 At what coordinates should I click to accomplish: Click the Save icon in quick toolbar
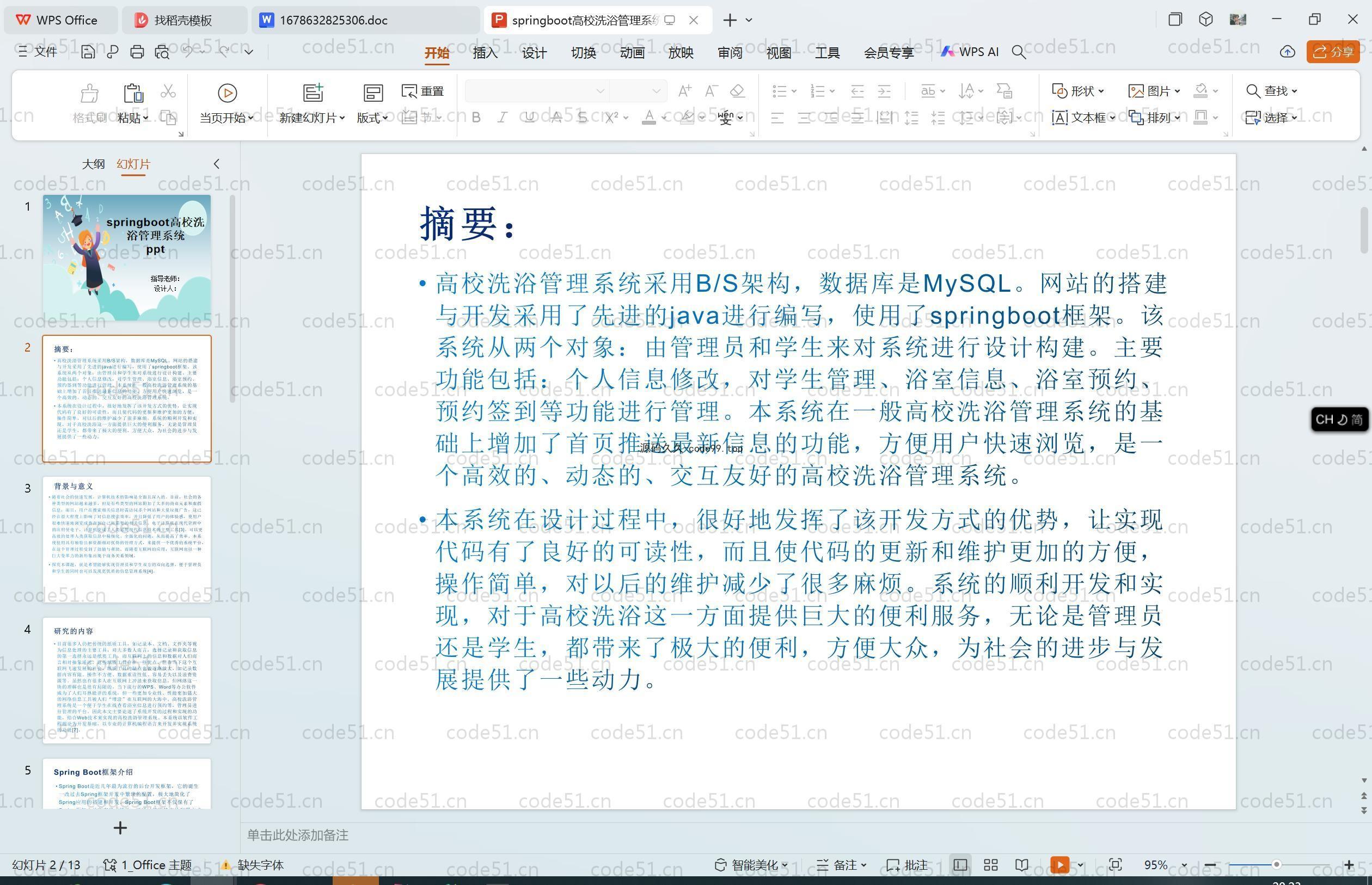coord(88,52)
